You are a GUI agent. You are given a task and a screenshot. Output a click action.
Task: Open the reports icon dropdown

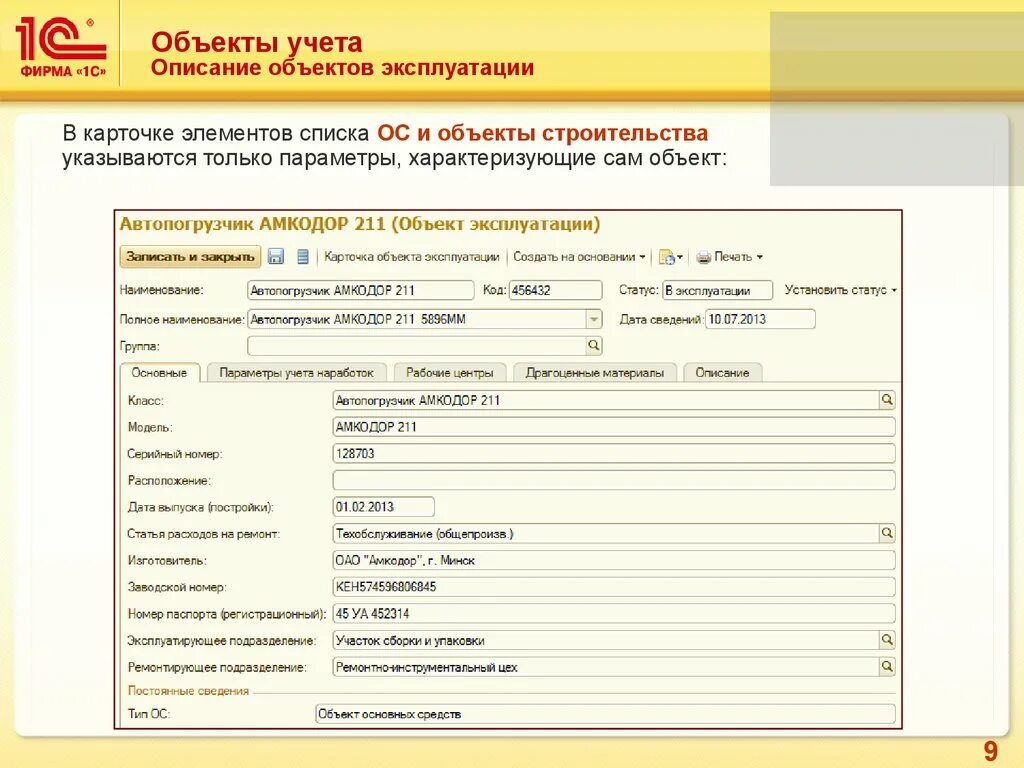(671, 257)
